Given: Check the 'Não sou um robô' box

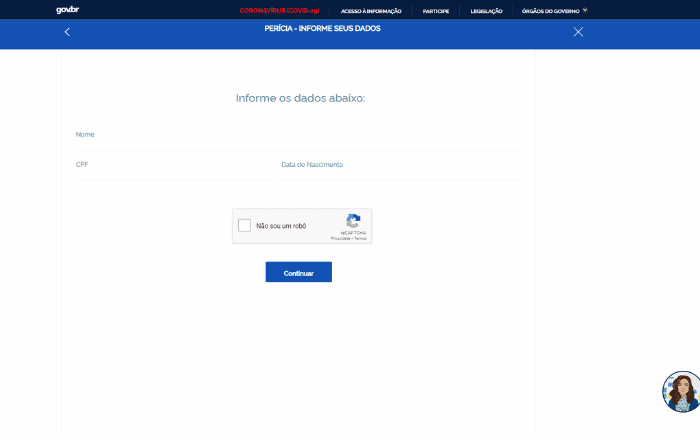Looking at the screenshot, I should coord(244,226).
